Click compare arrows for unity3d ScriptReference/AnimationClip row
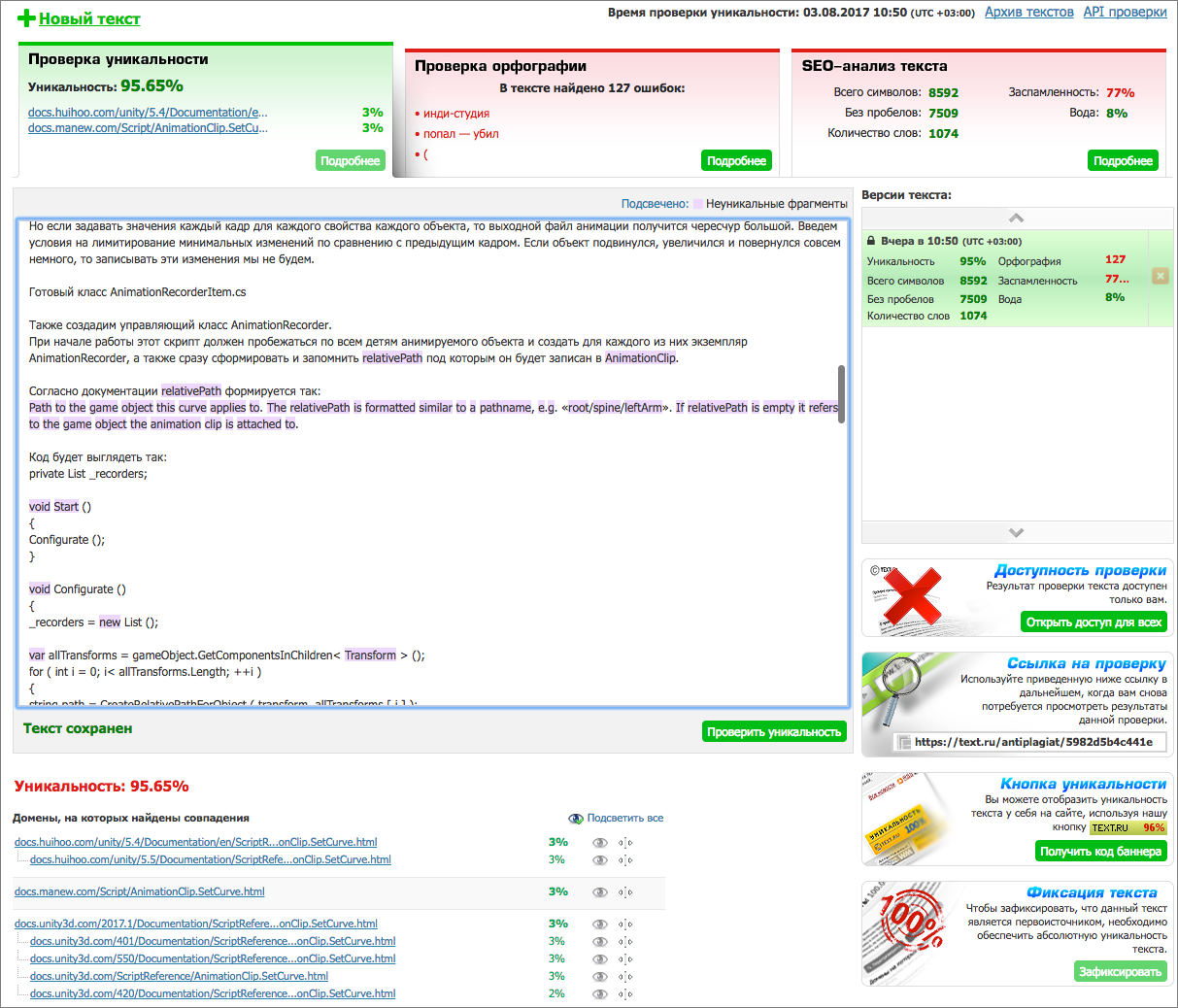Viewport: 1178px width, 1008px height. [625, 977]
